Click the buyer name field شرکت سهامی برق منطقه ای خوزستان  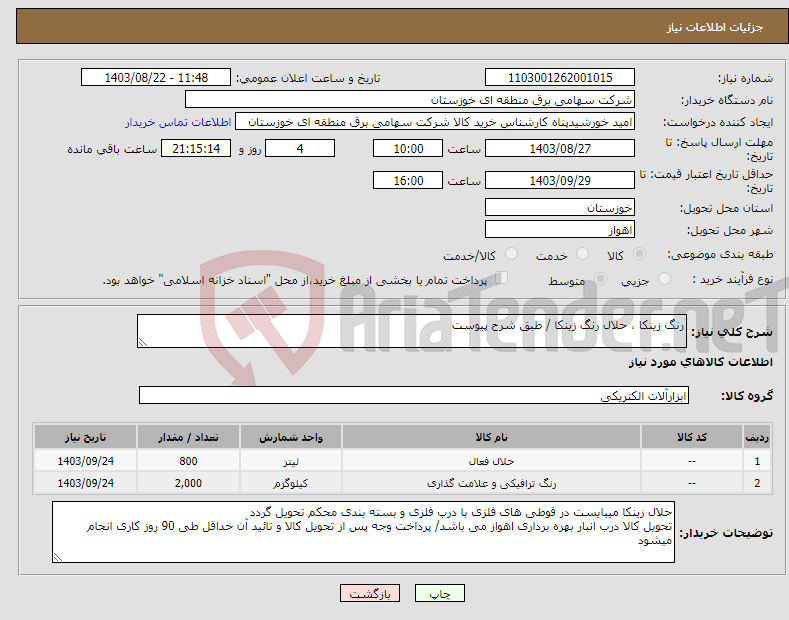[x=410, y=100]
